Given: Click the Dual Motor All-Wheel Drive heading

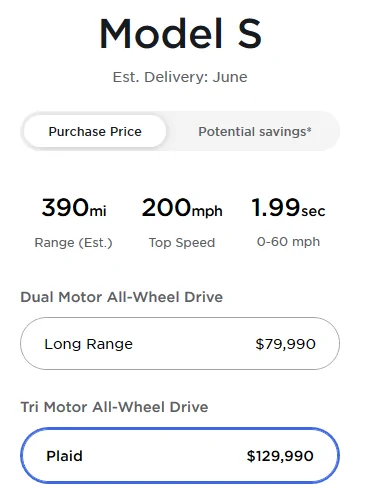Looking at the screenshot, I should 122,297.
